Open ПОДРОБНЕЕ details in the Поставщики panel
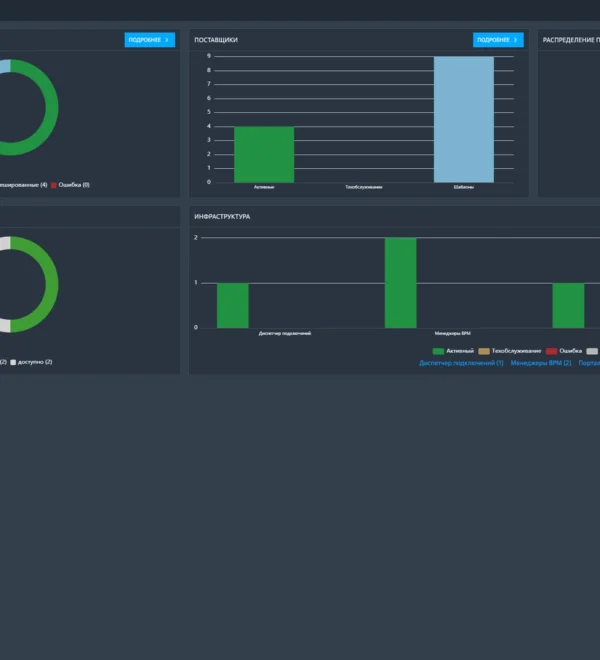 (x=498, y=40)
